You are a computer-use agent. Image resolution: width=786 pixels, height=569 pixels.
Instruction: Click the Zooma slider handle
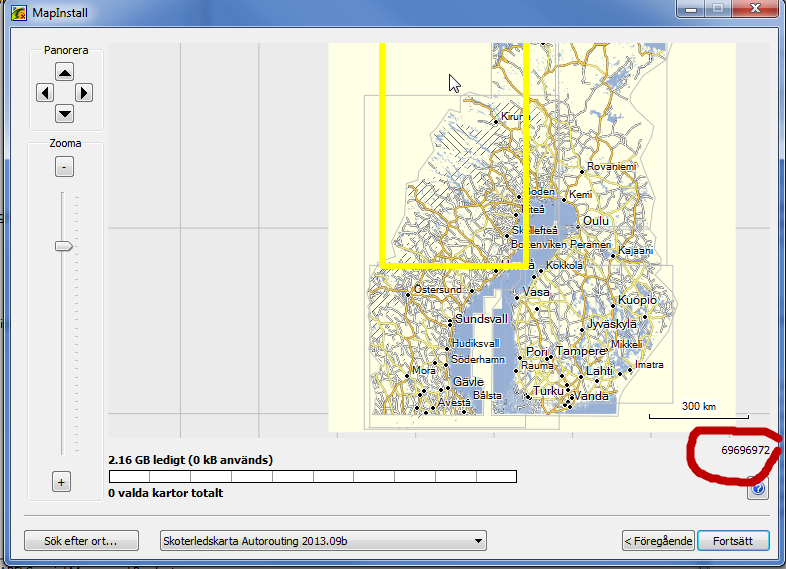click(x=63, y=245)
